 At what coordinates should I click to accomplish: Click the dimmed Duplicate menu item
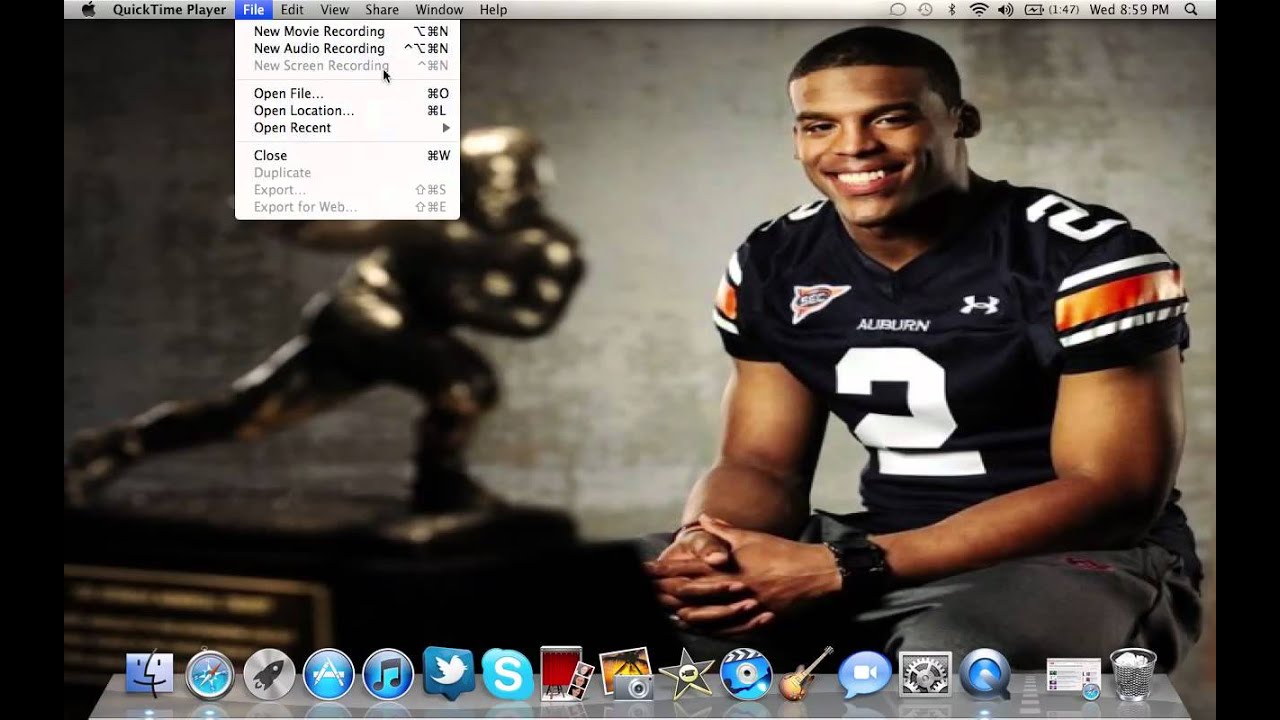pyautogui.click(x=347, y=172)
